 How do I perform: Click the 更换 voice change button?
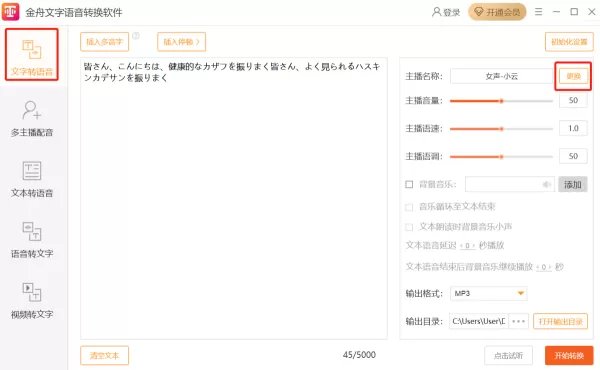[x=573, y=76]
